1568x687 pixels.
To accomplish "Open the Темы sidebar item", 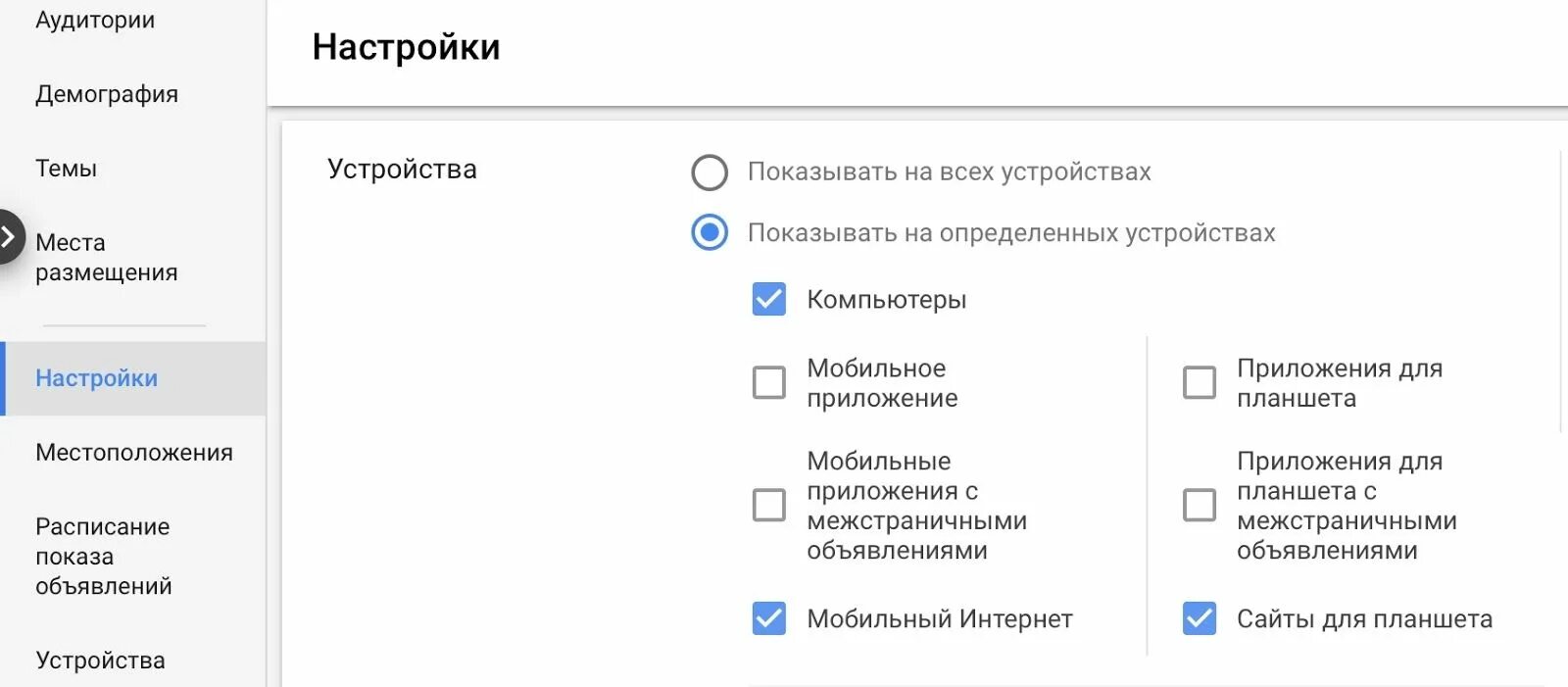I will [x=67, y=169].
